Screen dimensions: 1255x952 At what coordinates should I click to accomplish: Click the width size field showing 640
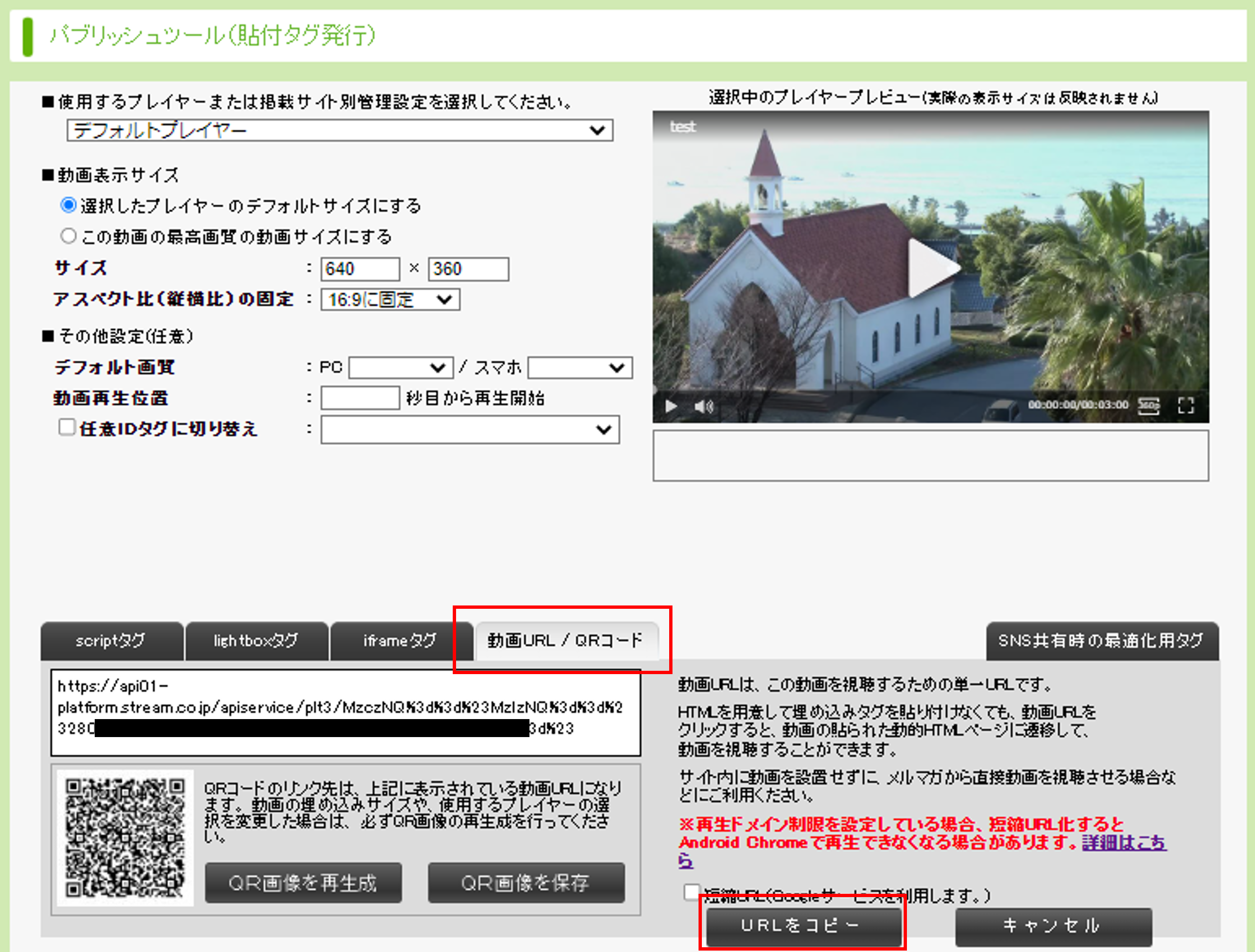click(x=360, y=269)
